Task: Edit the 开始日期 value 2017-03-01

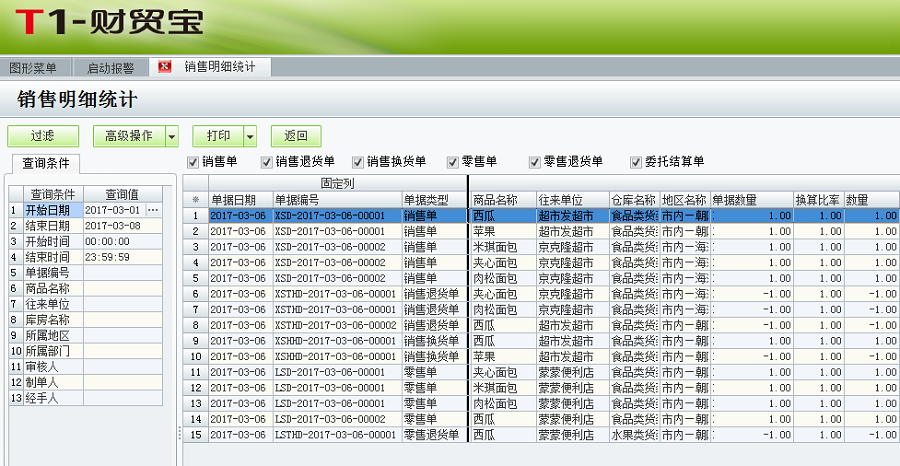Action: point(115,210)
